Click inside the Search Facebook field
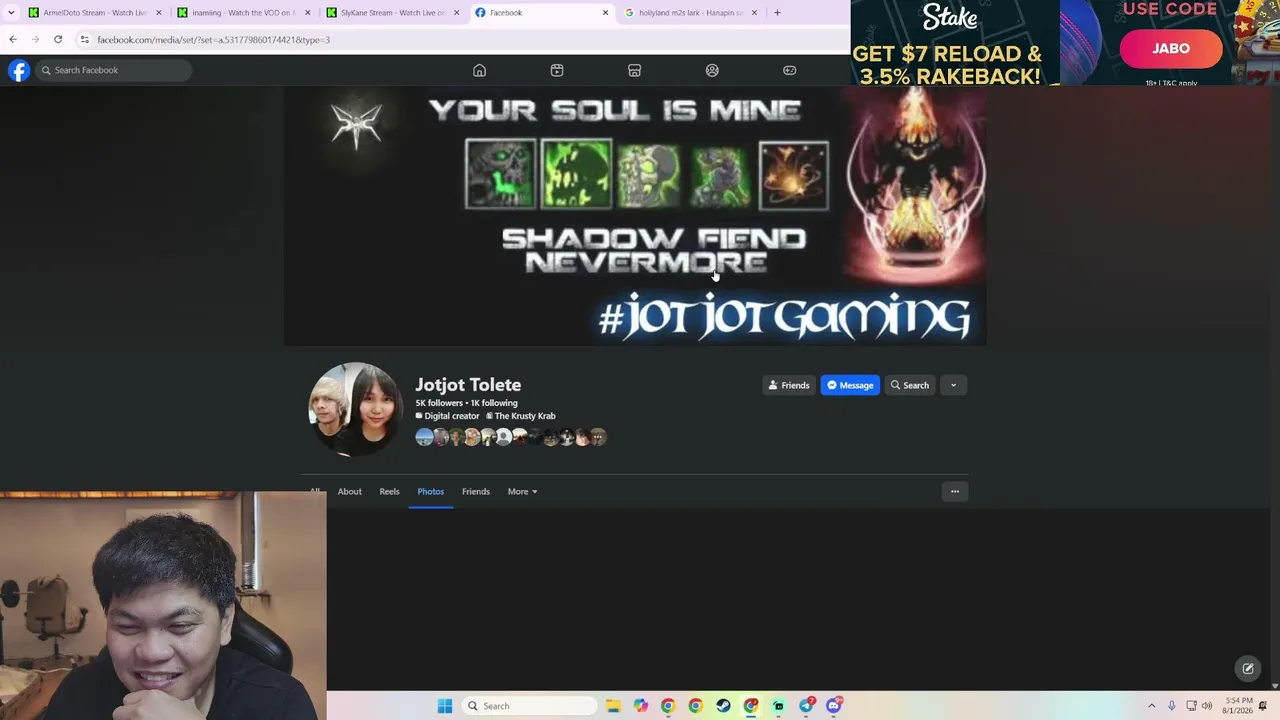Image resolution: width=1280 pixels, height=720 pixels. pyautogui.click(x=114, y=70)
